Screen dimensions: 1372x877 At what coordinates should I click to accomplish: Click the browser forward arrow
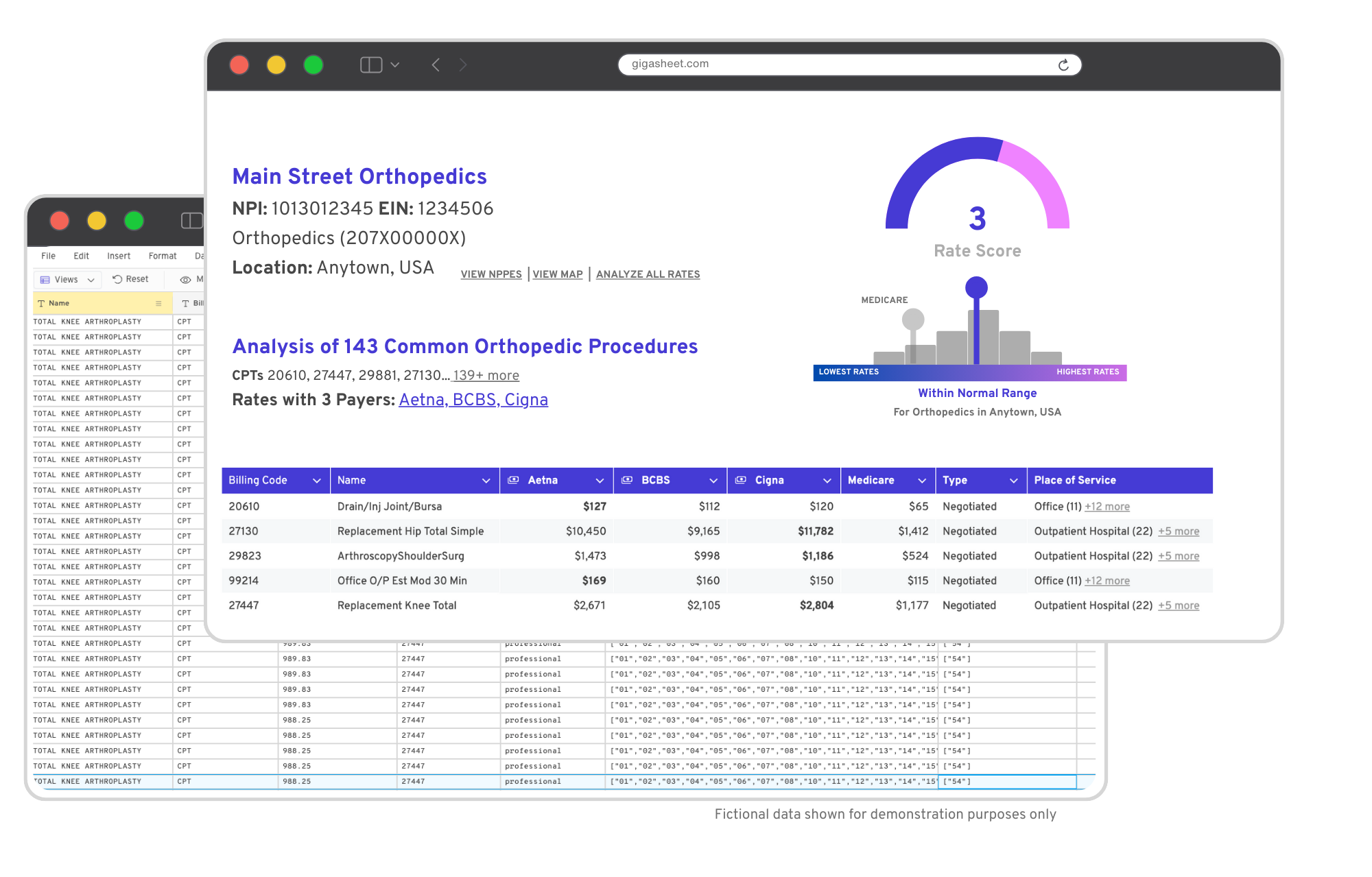click(x=463, y=64)
